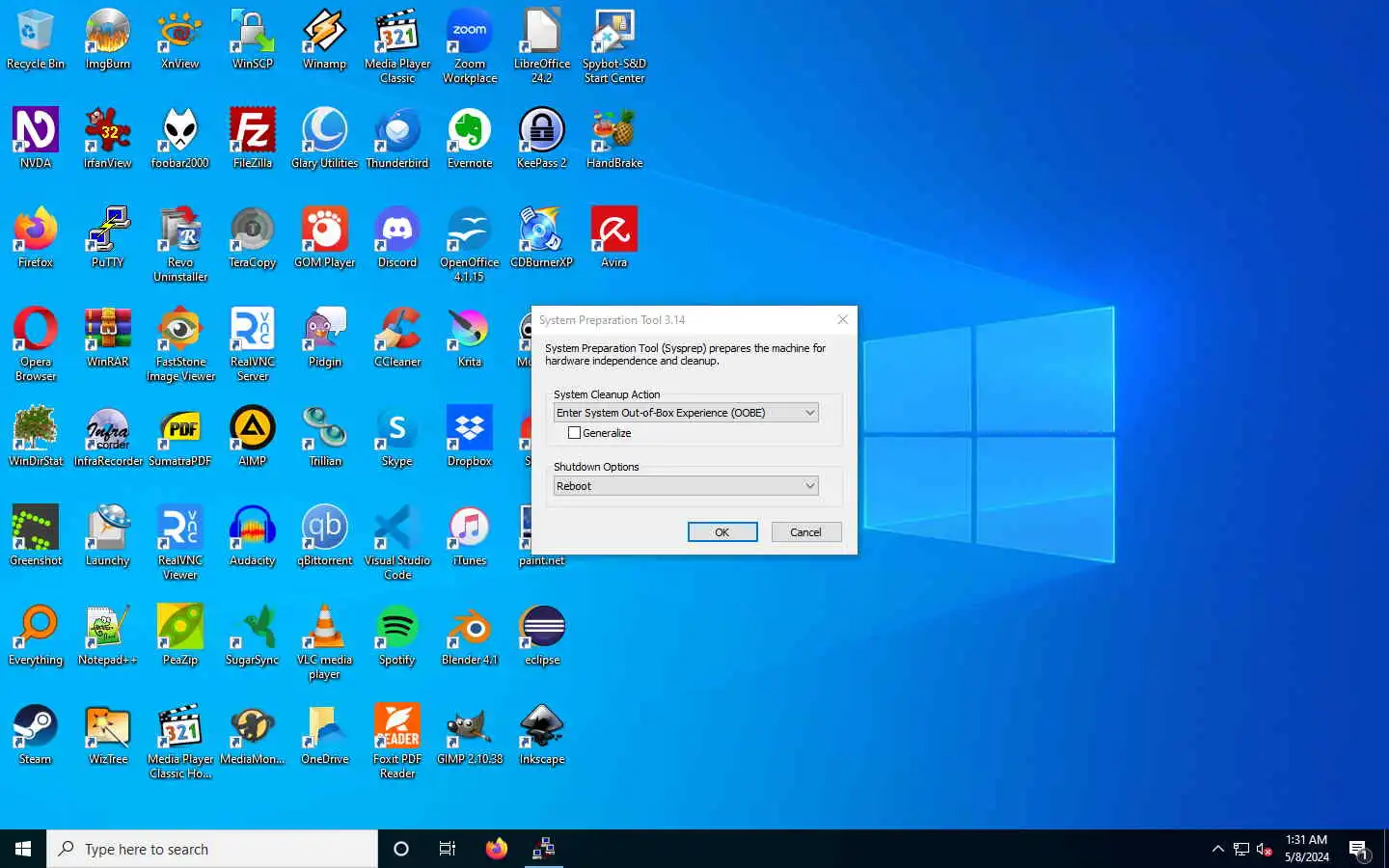Select the Recycle Bin desktop icon
Screen dimensions: 1389x868
click(x=36, y=41)
